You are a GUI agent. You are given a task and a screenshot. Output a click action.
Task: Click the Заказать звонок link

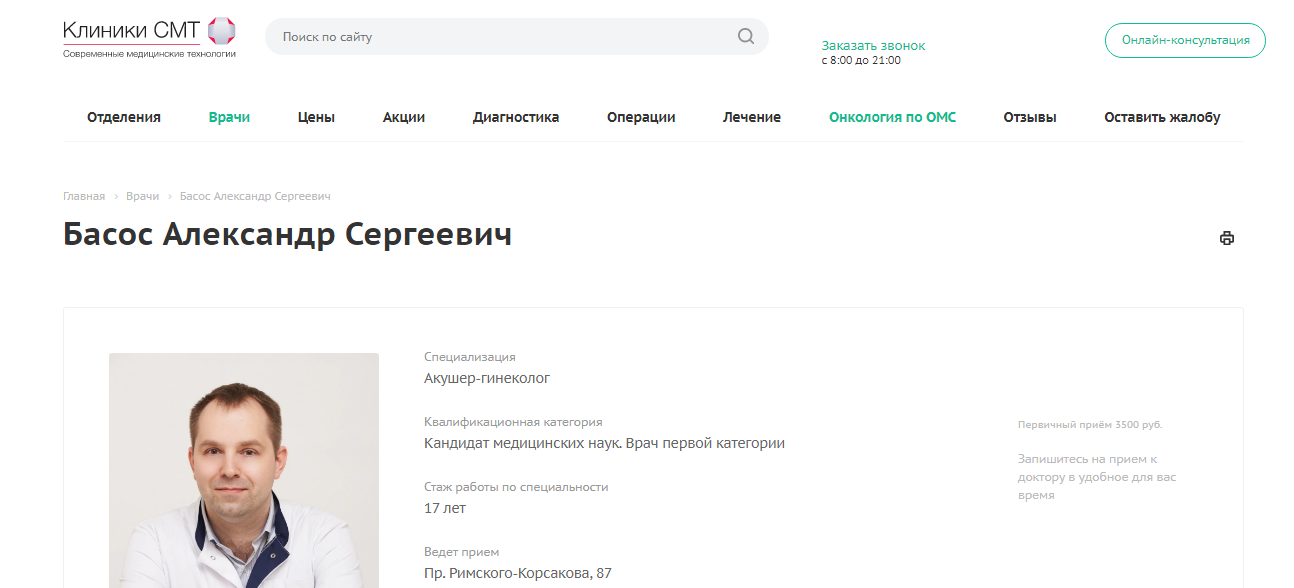(873, 46)
